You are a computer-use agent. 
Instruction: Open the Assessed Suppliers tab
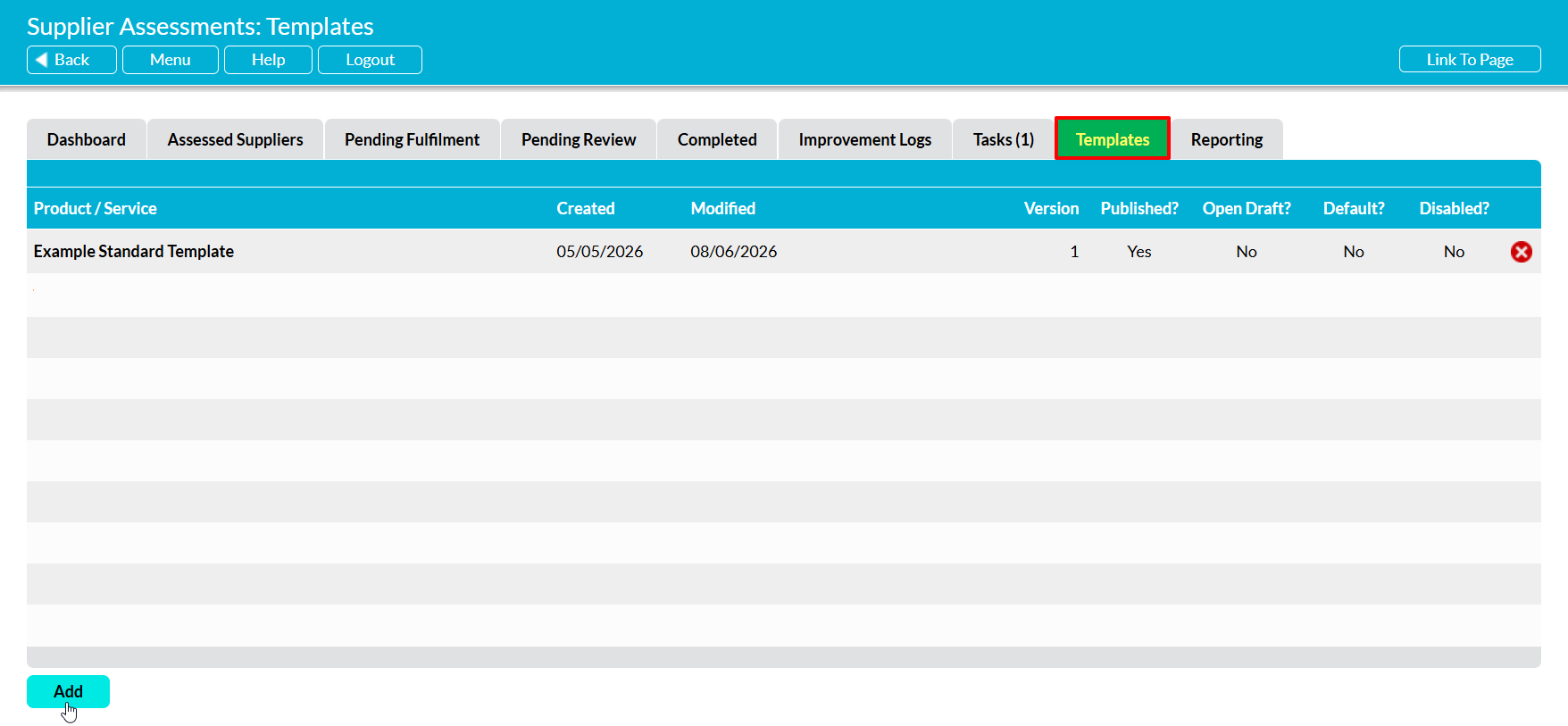point(235,139)
